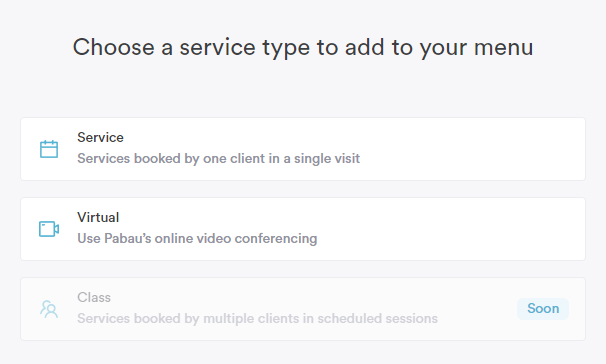Select the Service card option
The height and width of the screenshot is (364, 606).
click(x=303, y=149)
